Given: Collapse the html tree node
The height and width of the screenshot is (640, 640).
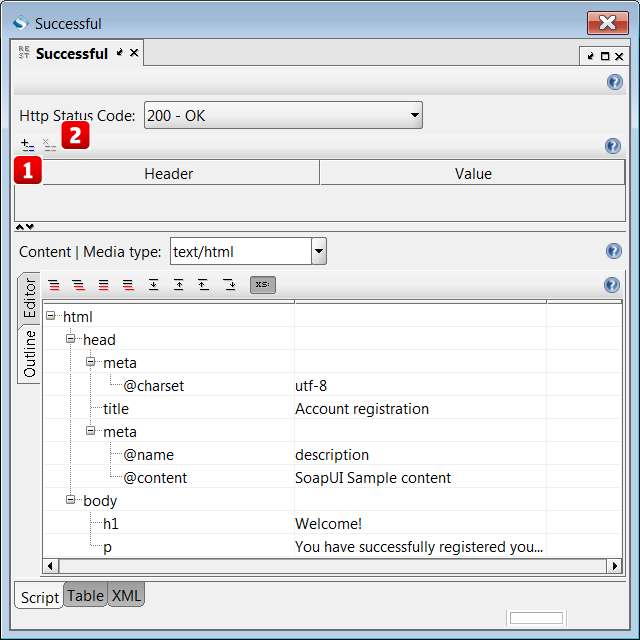Looking at the screenshot, I should [x=51, y=316].
